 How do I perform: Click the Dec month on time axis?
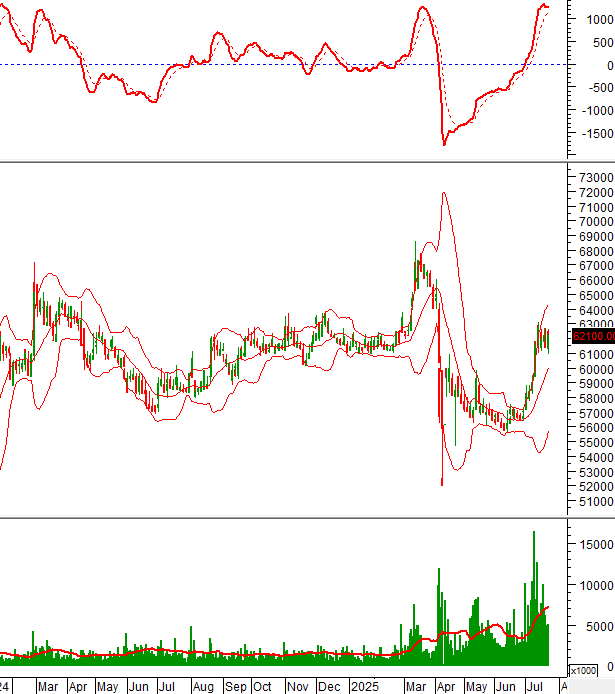pyautogui.click(x=329, y=687)
